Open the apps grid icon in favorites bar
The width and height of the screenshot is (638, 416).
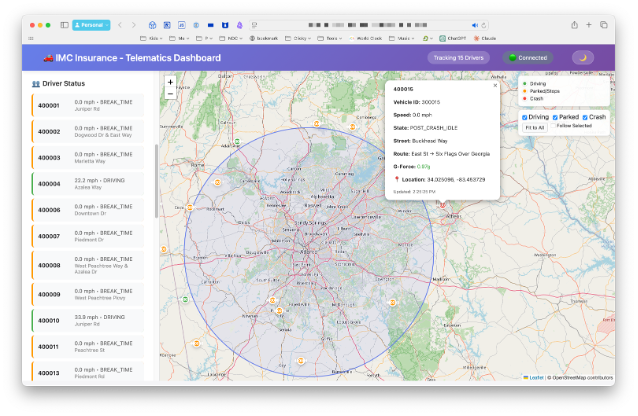(31, 38)
